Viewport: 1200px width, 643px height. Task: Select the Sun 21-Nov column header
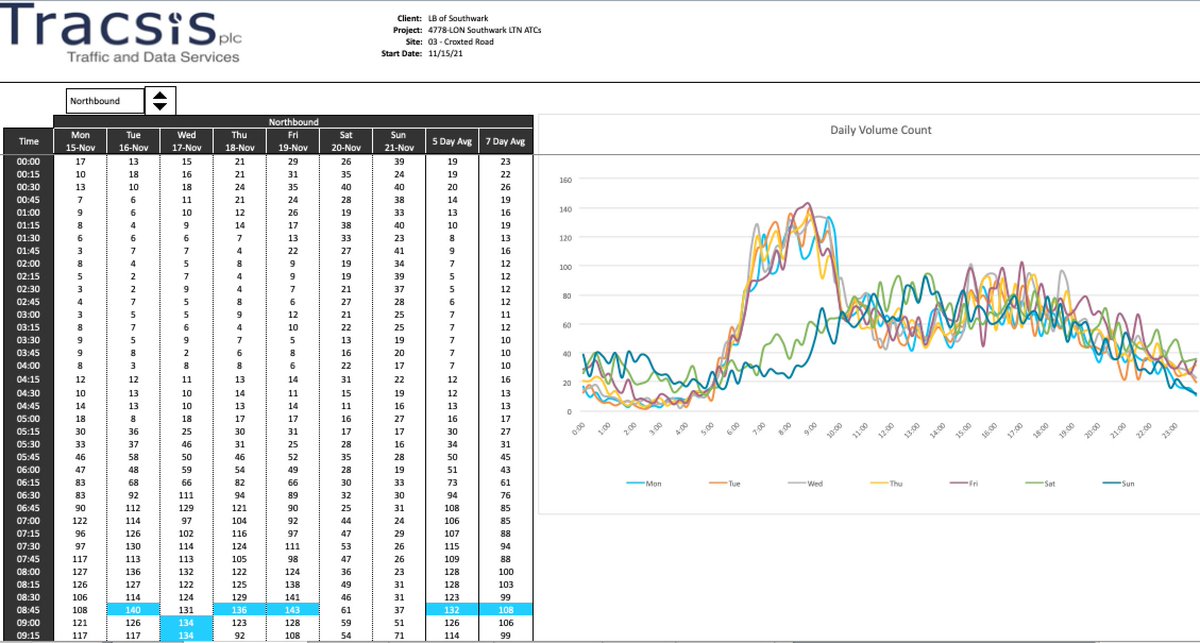[399, 141]
